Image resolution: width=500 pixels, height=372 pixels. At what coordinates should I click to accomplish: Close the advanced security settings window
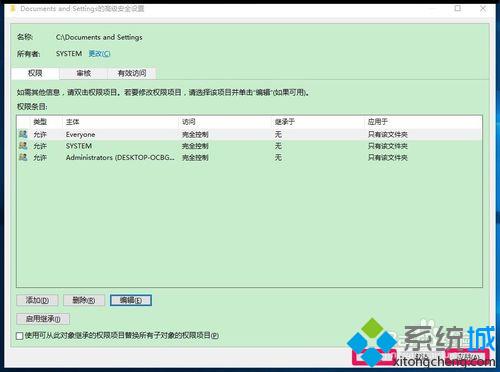483,8
